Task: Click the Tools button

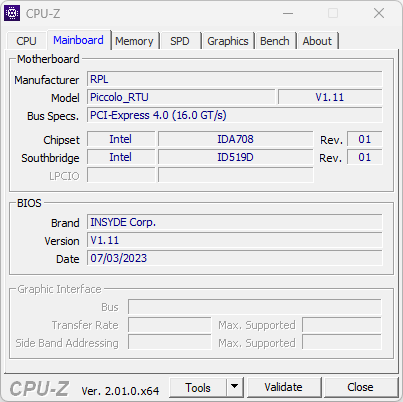Action: click(x=198, y=387)
